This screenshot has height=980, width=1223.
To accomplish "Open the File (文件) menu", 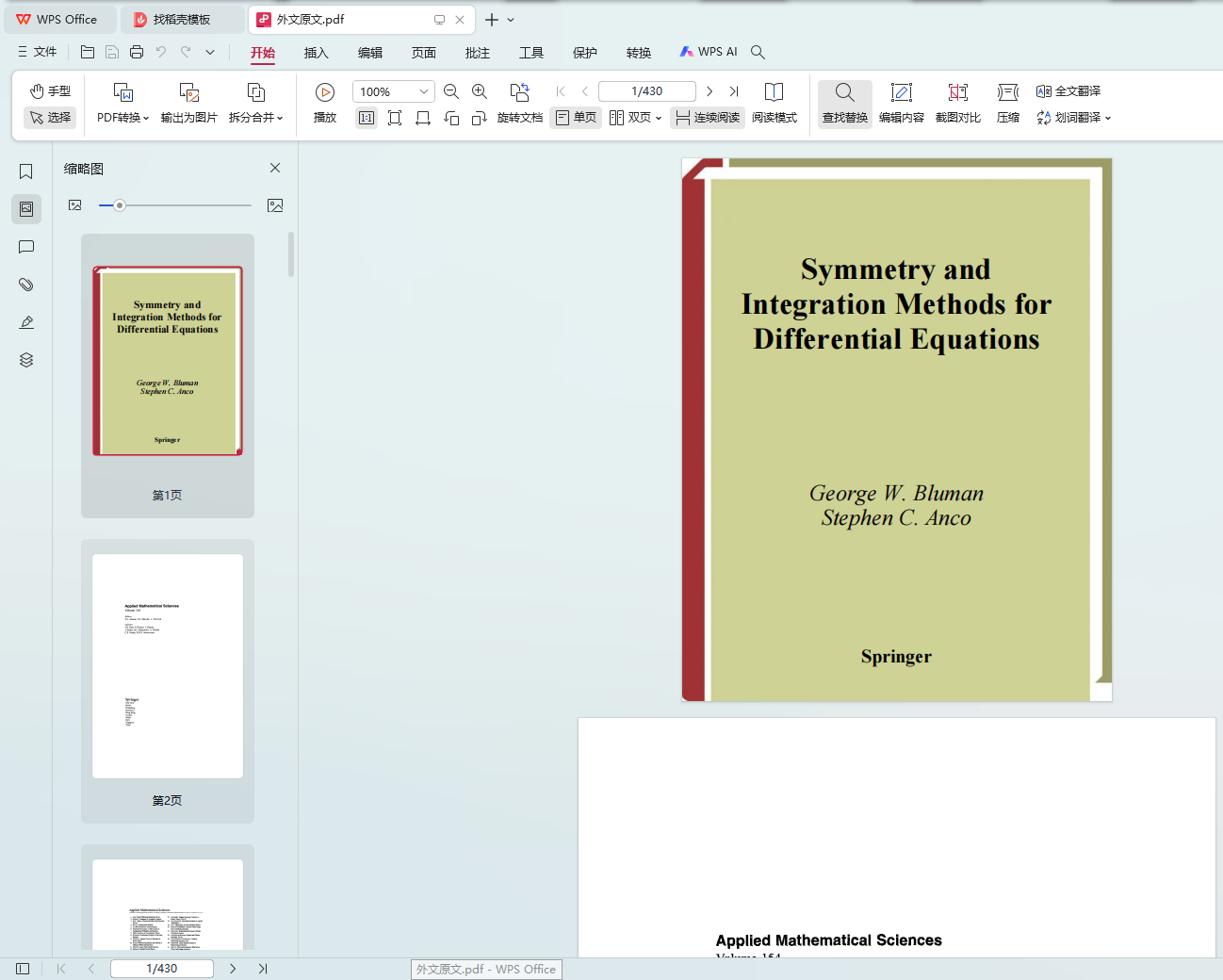I will point(38,52).
